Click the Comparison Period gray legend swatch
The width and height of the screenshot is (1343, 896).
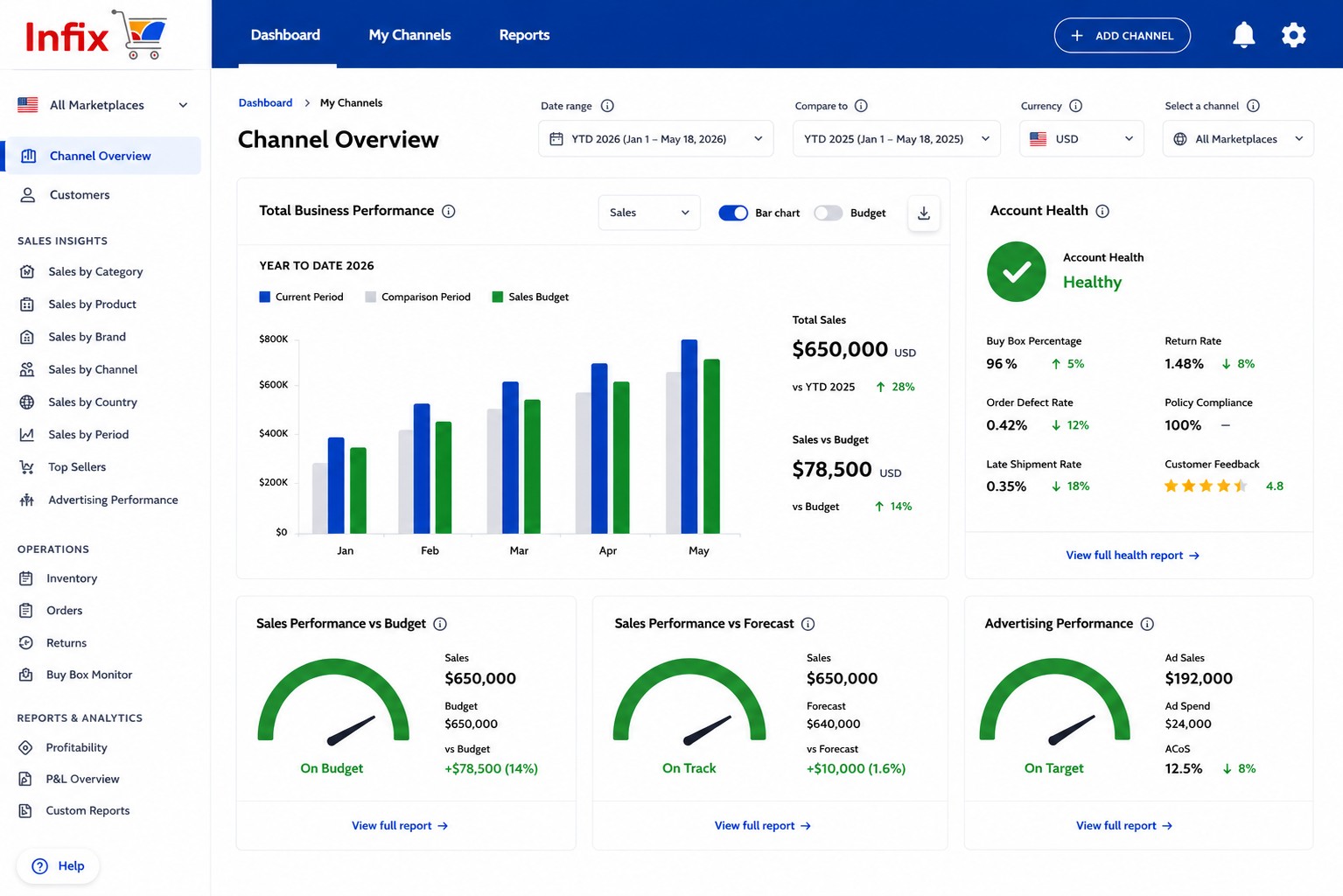371,297
